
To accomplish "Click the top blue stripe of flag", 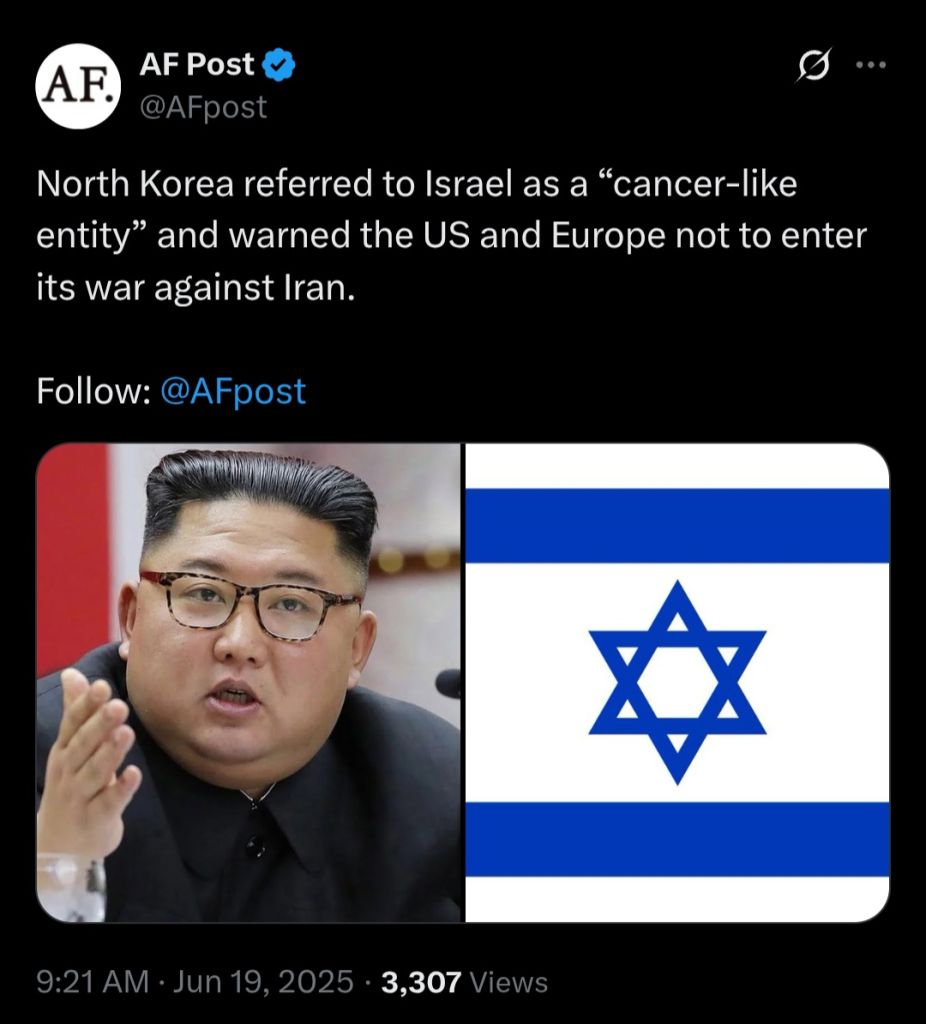I will (x=677, y=526).
